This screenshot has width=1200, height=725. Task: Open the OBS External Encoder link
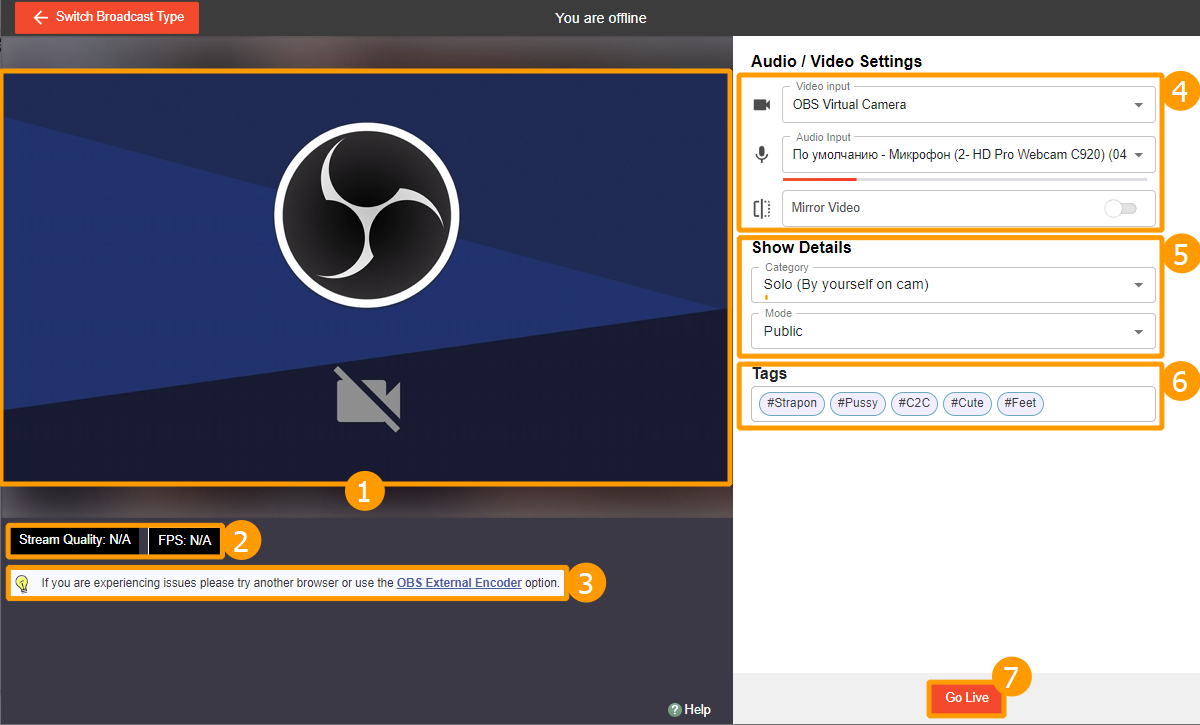(x=459, y=583)
